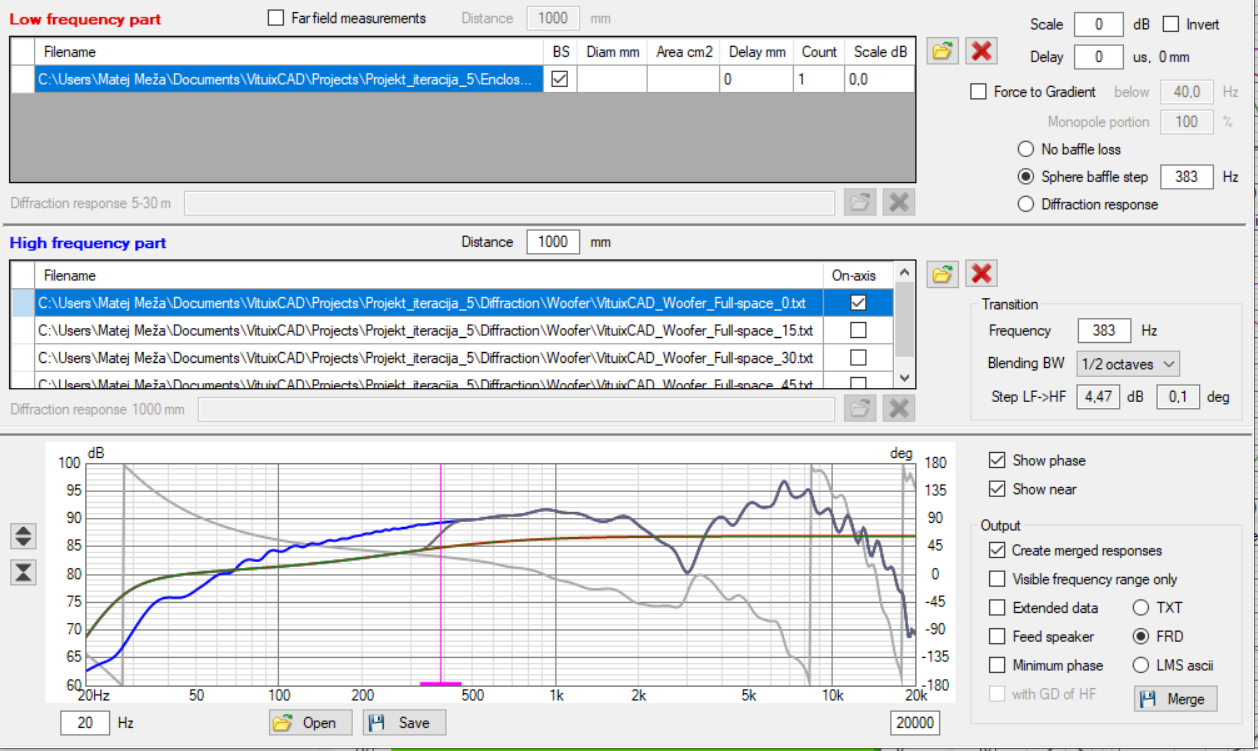Click Filename column header in low frequency table
The width and height of the screenshot is (1258, 751).
[289, 51]
